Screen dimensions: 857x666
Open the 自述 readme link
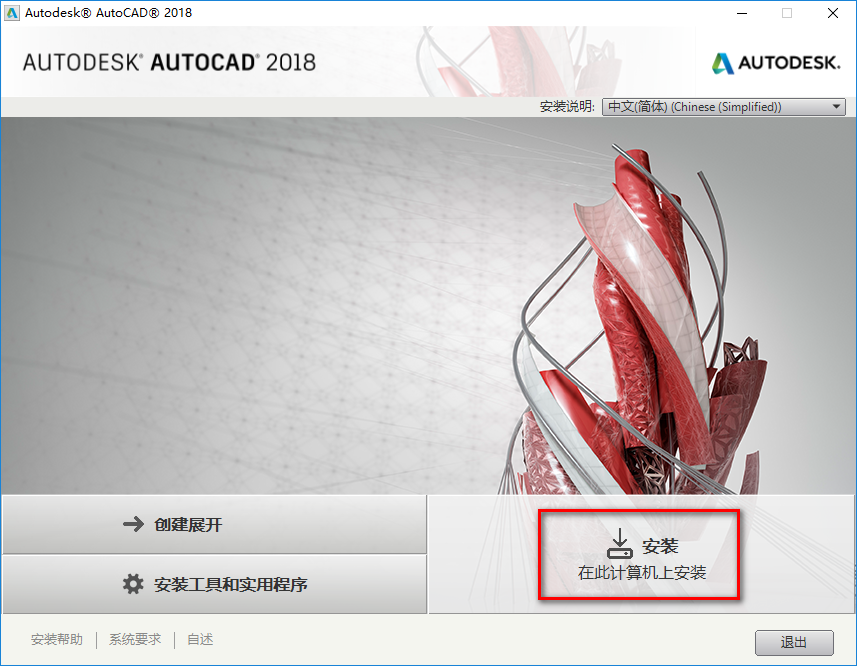click(198, 639)
